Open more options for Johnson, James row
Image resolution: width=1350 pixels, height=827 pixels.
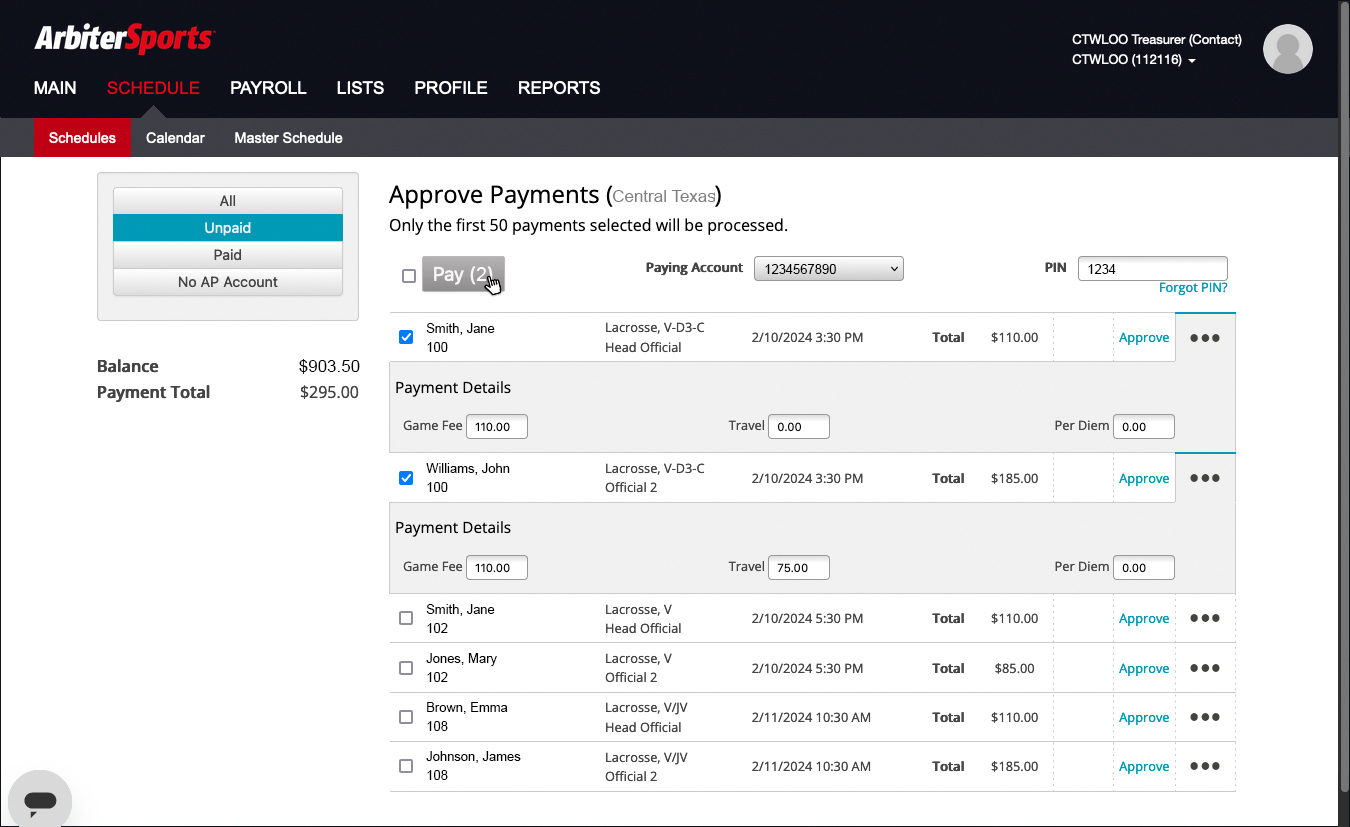point(1204,766)
